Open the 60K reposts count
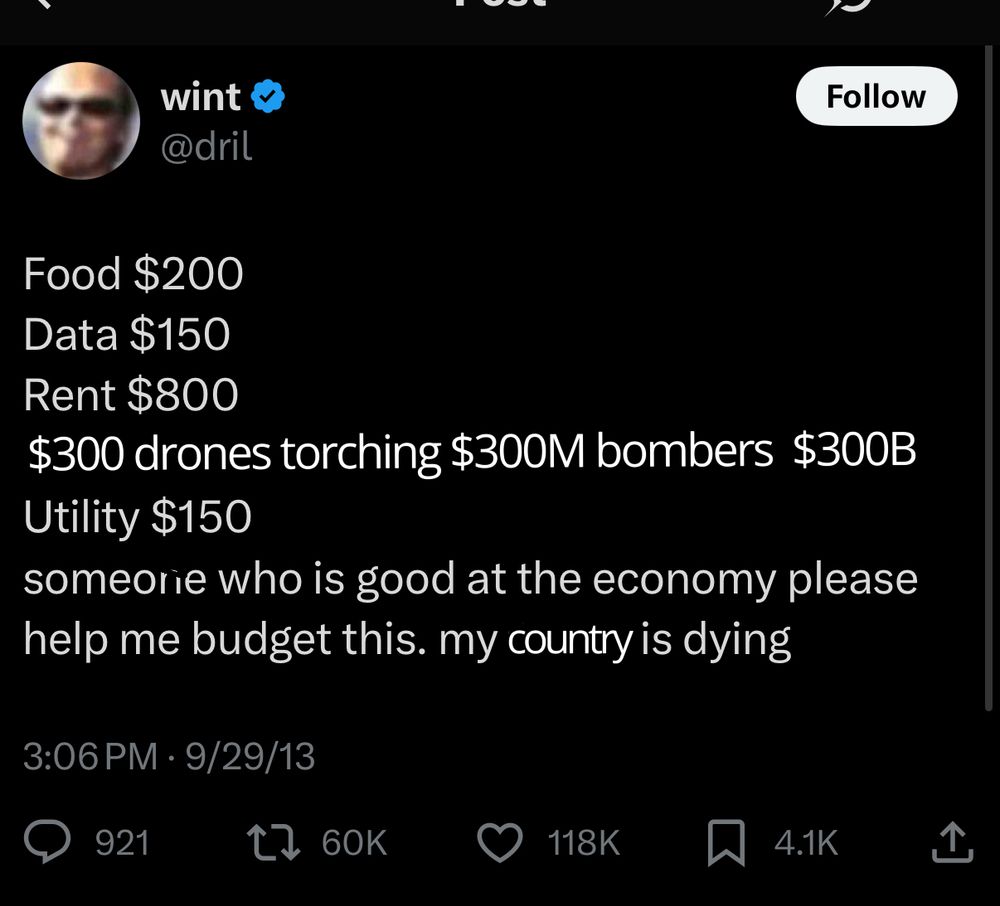 click(x=354, y=843)
